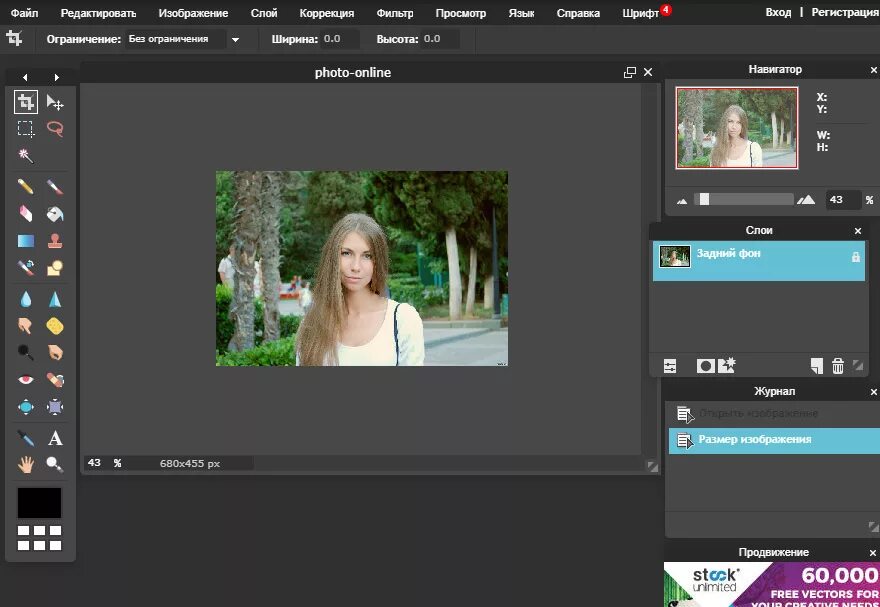This screenshot has height=607, width=880.
Task: Open layer settings sliders icon
Action: (x=670, y=366)
